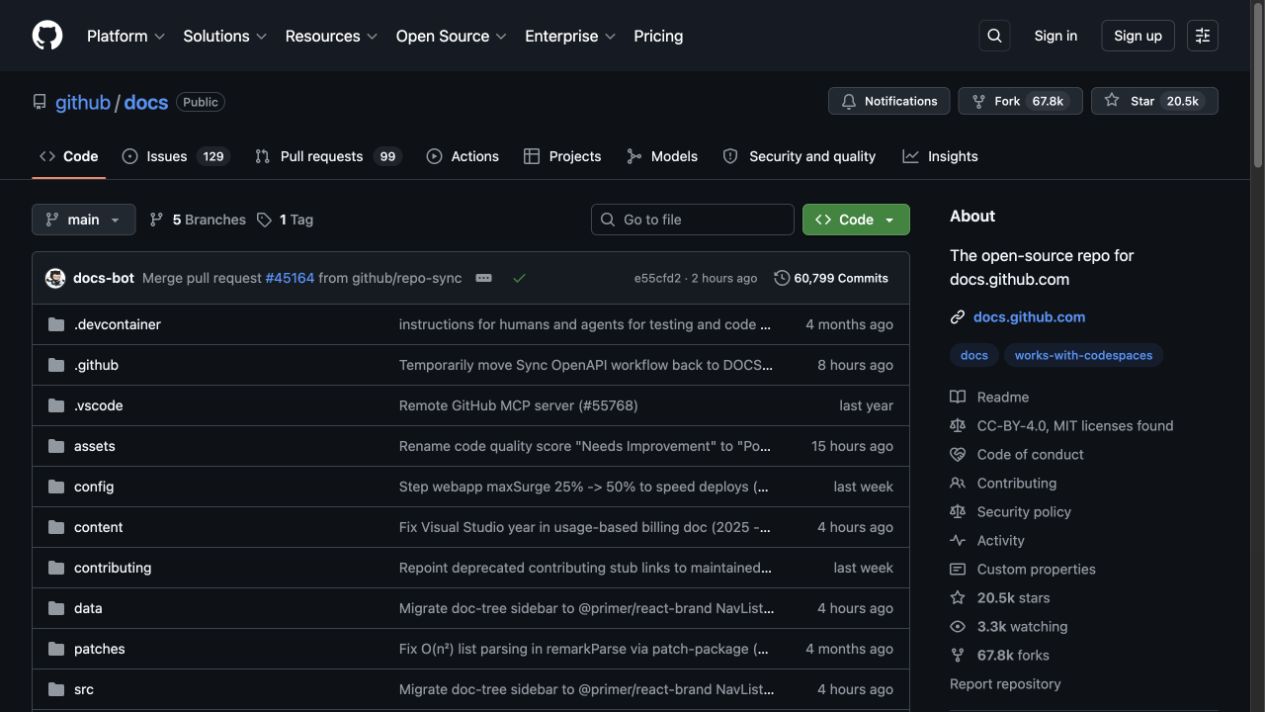Viewport: 1265px width, 712px height.
Task: Open the Security and quality tab
Action: (799, 156)
